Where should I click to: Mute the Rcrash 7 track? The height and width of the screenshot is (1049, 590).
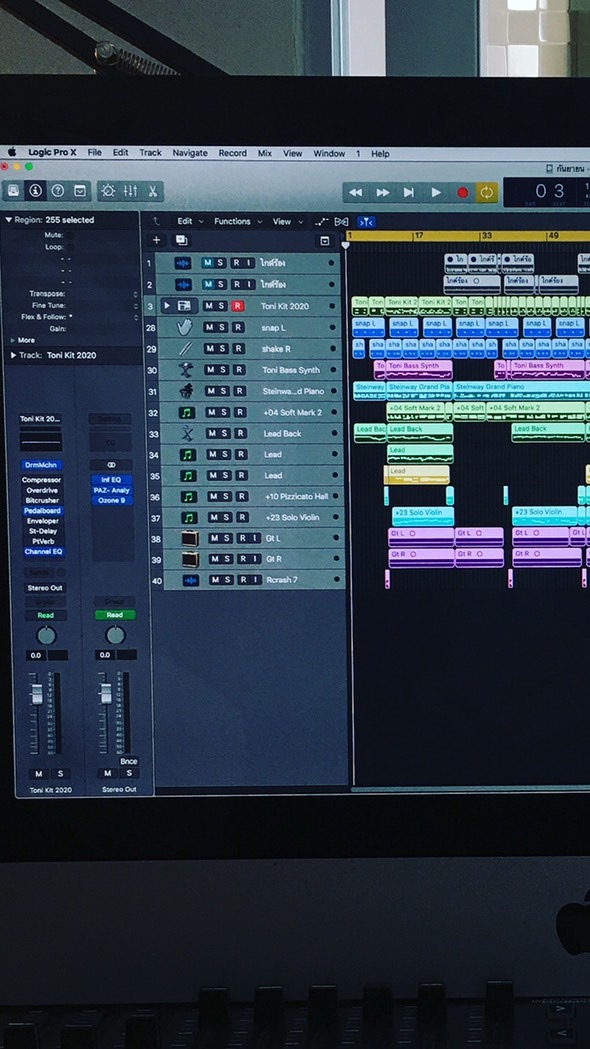[x=215, y=580]
